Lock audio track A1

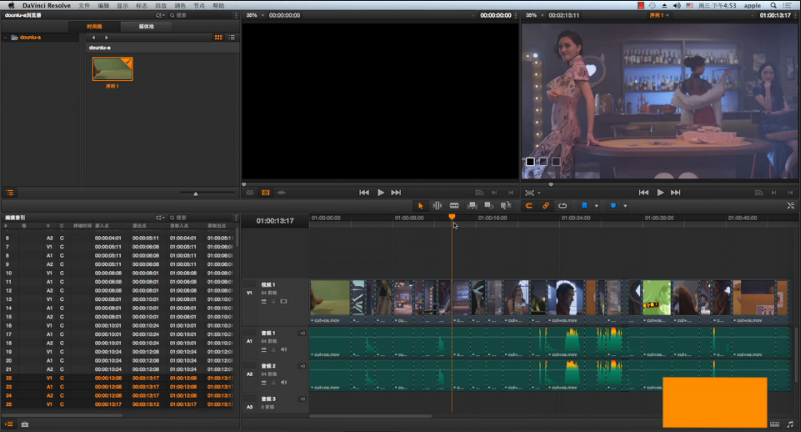[273, 350]
